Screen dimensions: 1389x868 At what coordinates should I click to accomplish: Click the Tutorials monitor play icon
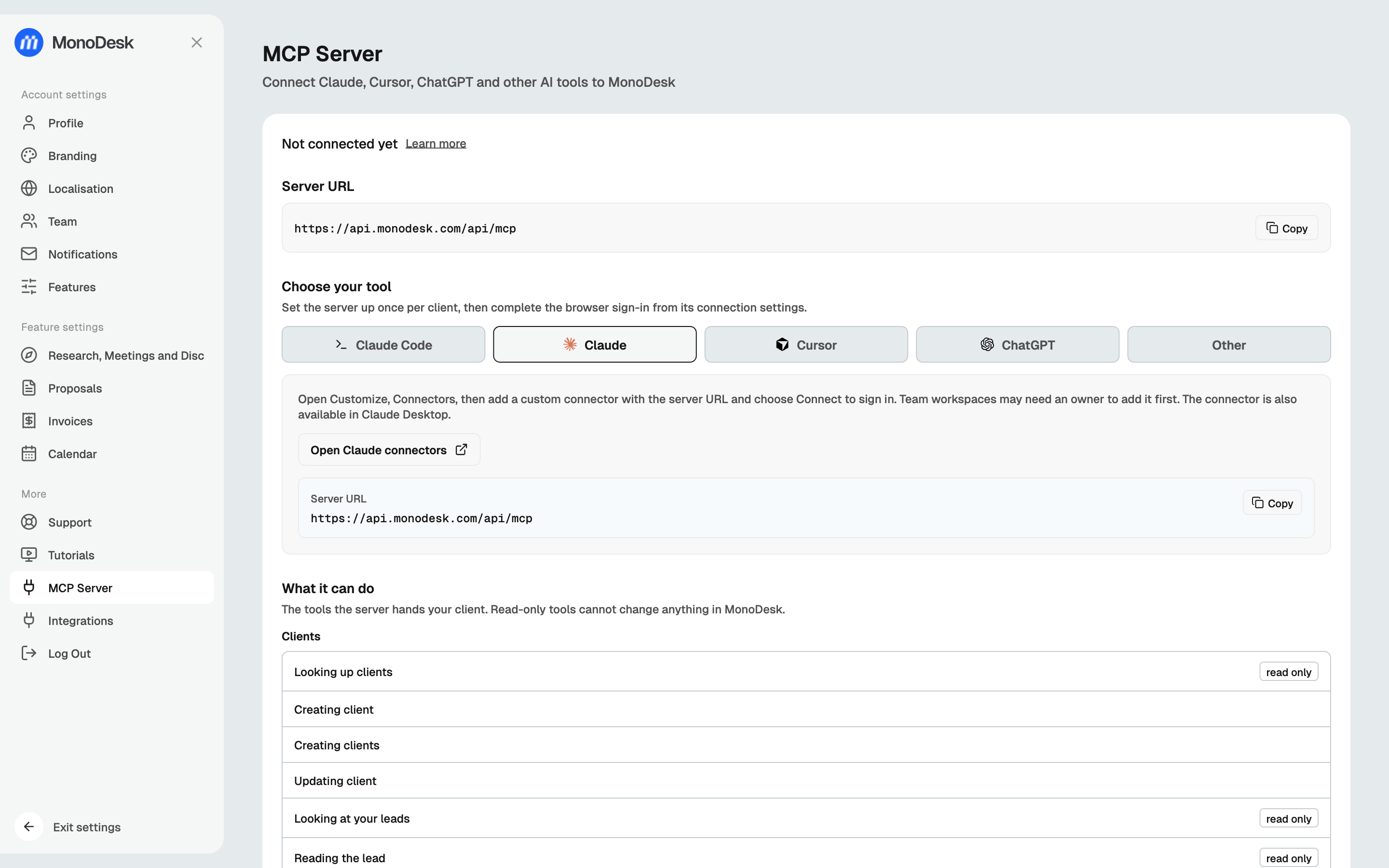click(x=29, y=555)
